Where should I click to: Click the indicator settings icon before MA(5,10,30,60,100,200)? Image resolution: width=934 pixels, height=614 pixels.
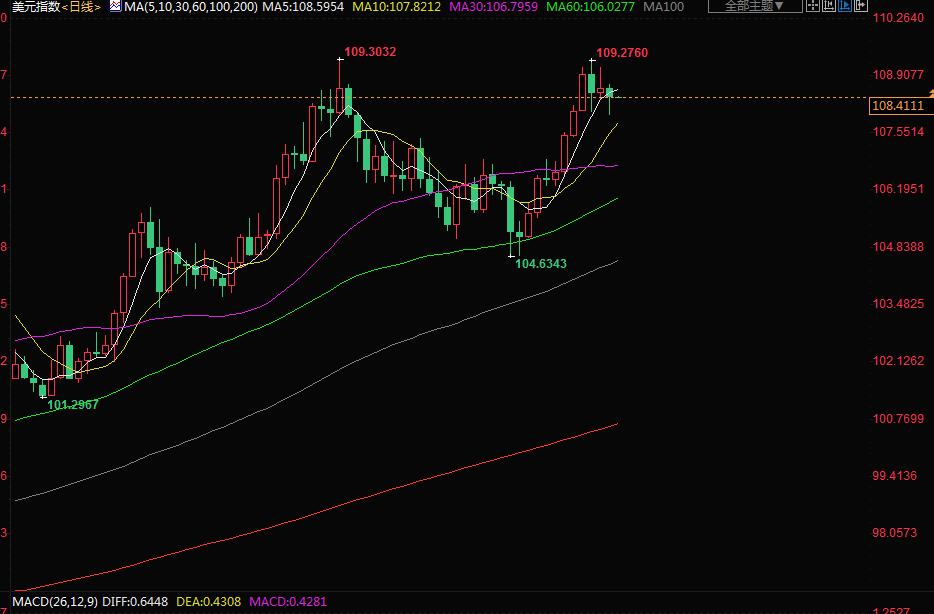pyautogui.click(x=116, y=7)
